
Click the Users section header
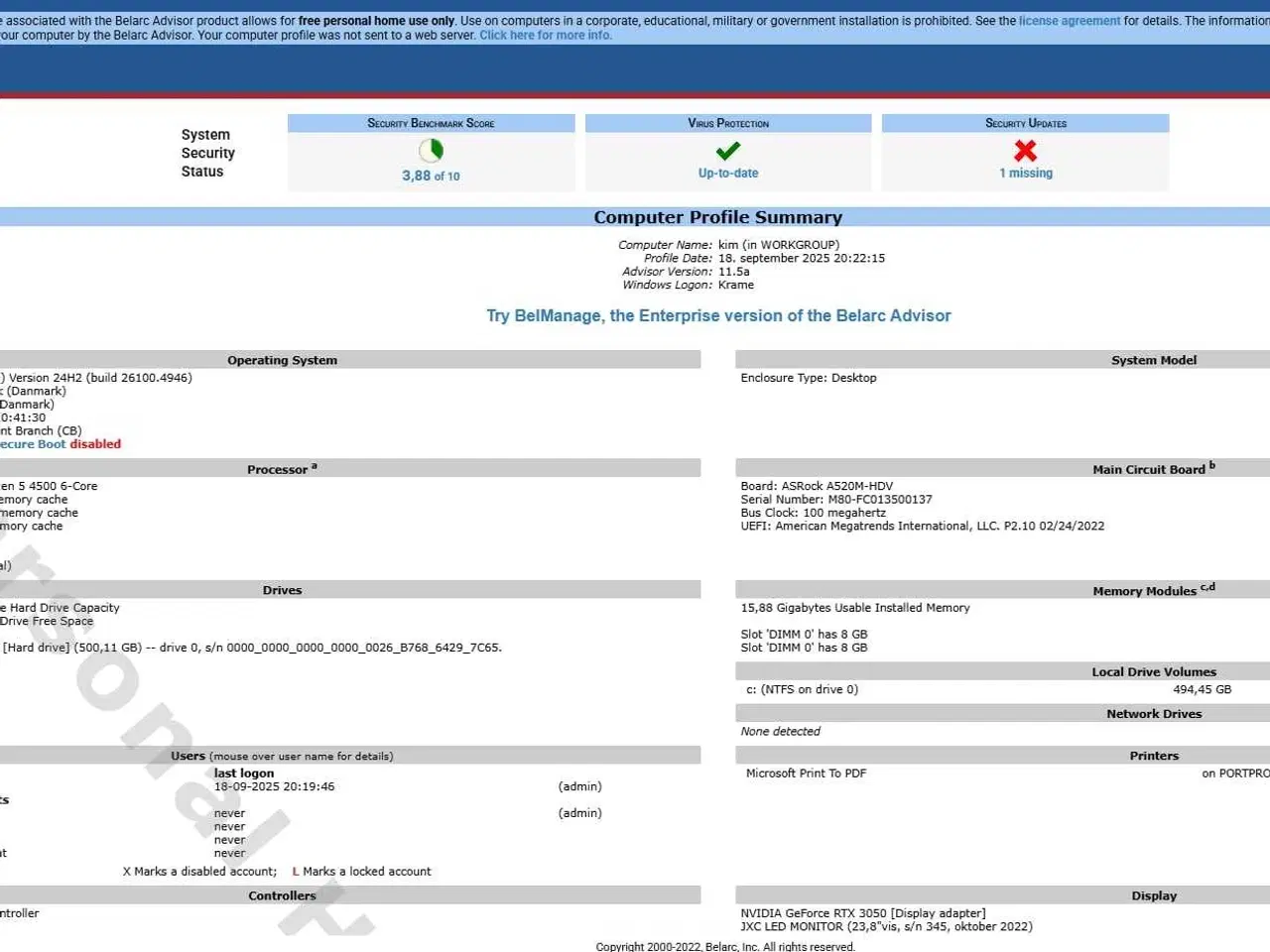[x=283, y=756]
